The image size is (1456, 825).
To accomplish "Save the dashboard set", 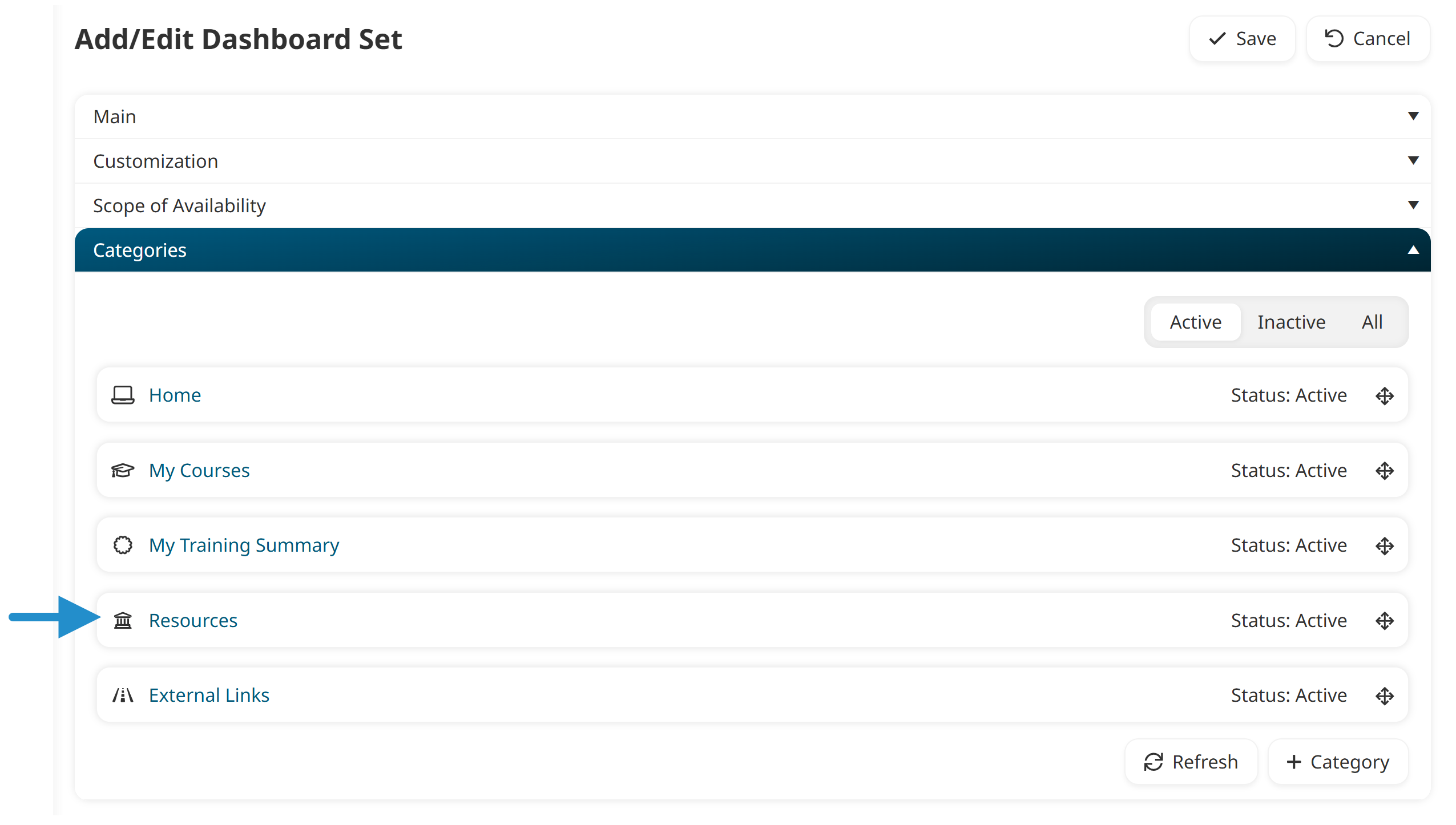I will 1242,39.
